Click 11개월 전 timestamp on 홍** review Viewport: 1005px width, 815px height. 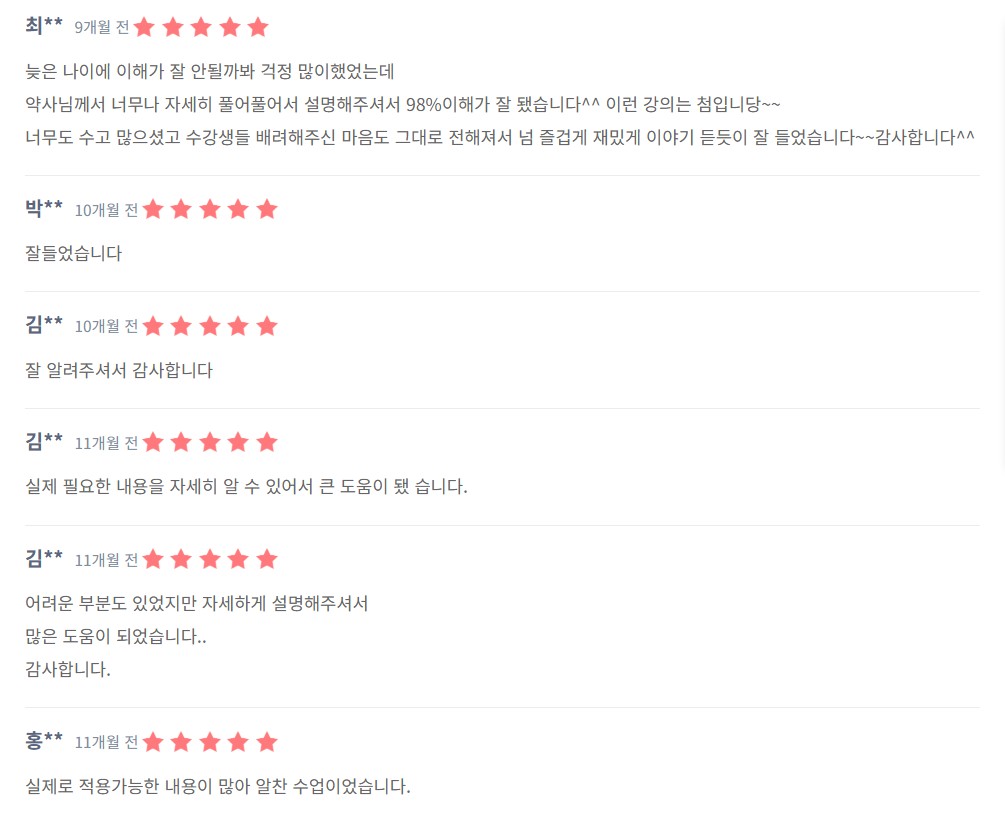106,742
